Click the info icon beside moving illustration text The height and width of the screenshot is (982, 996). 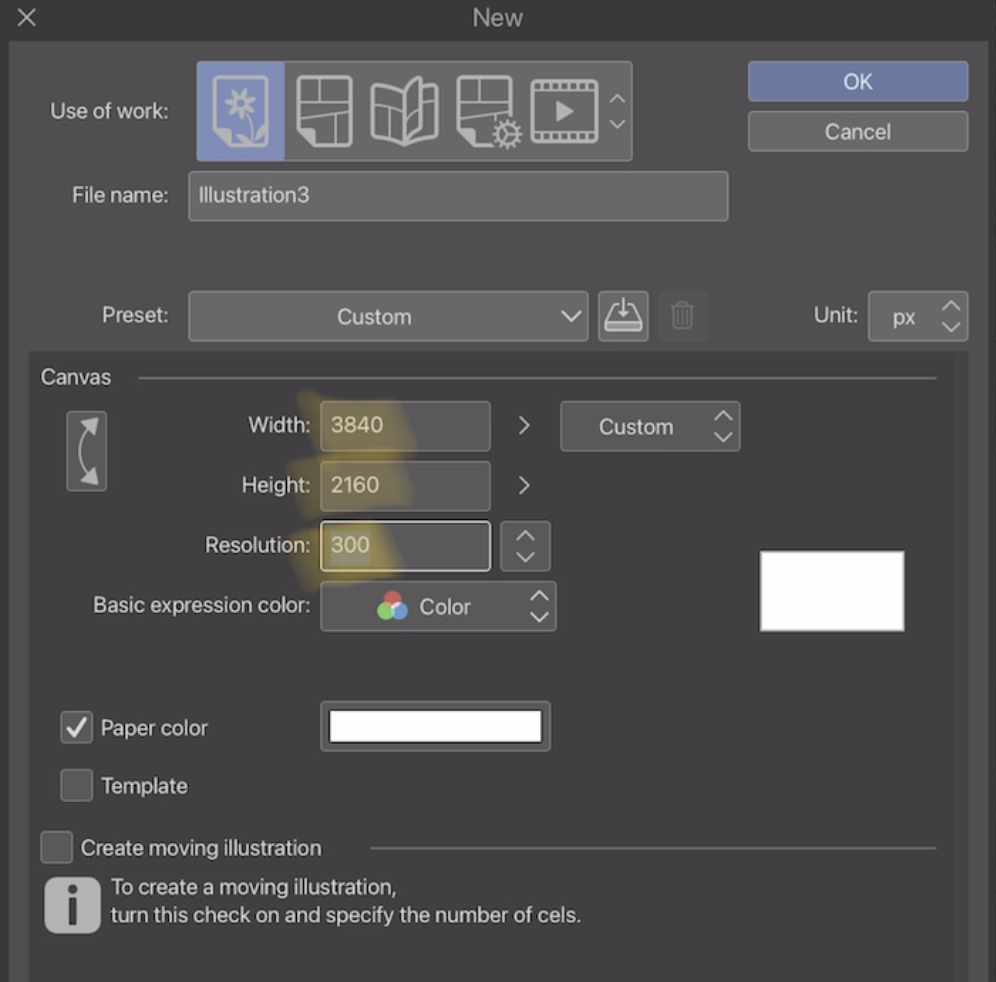[72, 905]
